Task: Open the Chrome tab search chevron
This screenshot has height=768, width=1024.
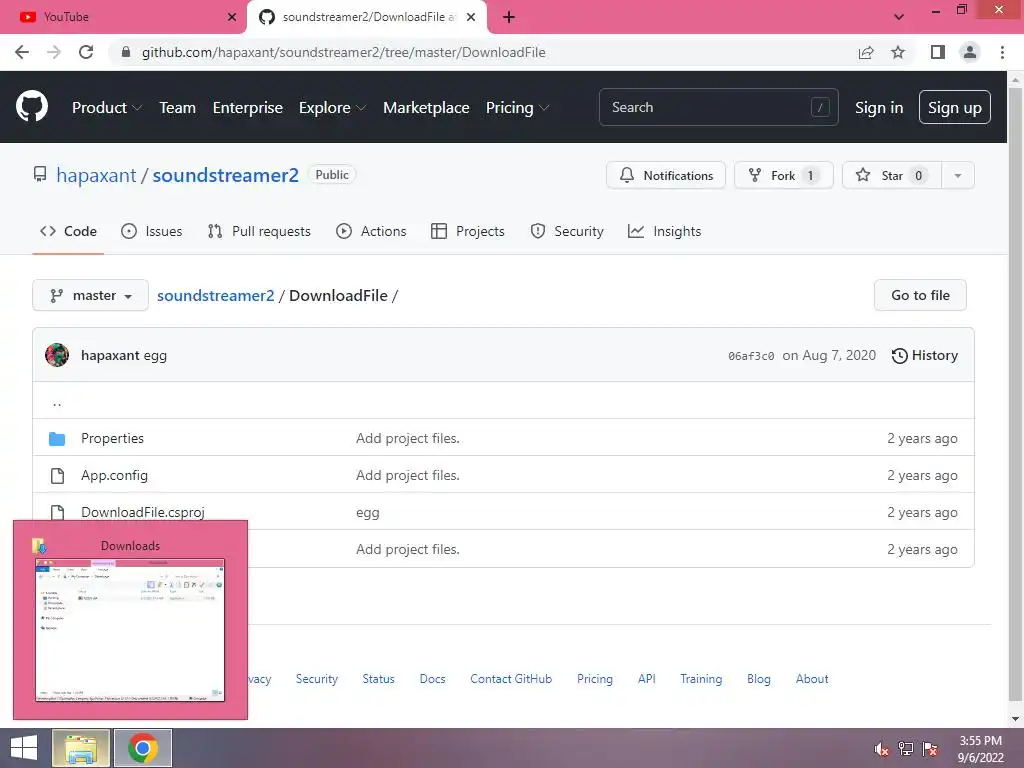Action: (x=899, y=17)
